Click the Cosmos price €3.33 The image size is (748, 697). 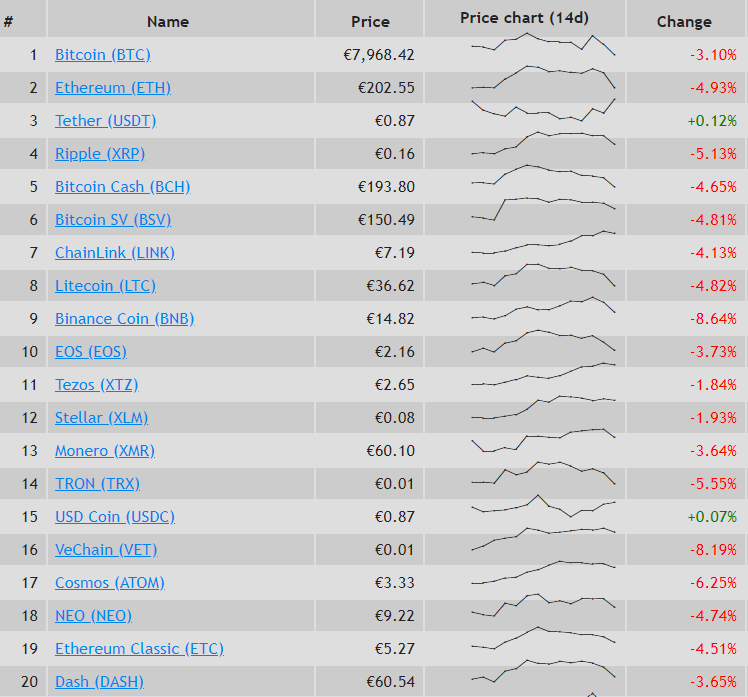click(x=395, y=583)
